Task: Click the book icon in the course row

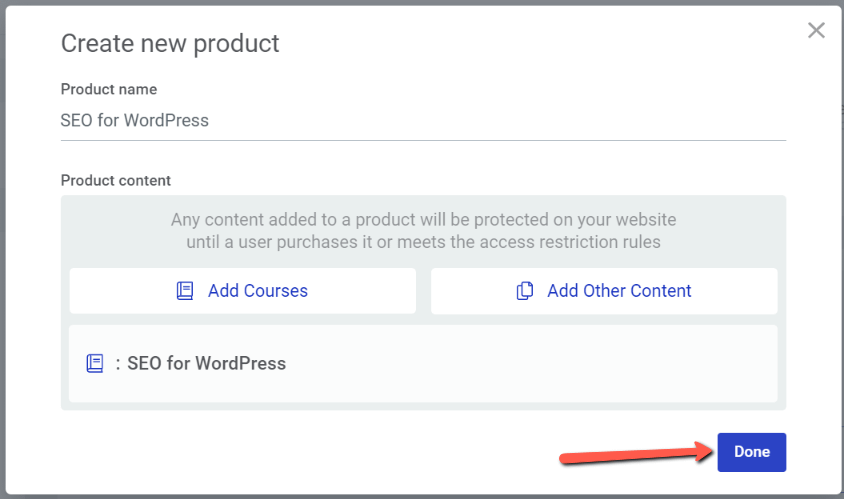Action: [x=95, y=364]
